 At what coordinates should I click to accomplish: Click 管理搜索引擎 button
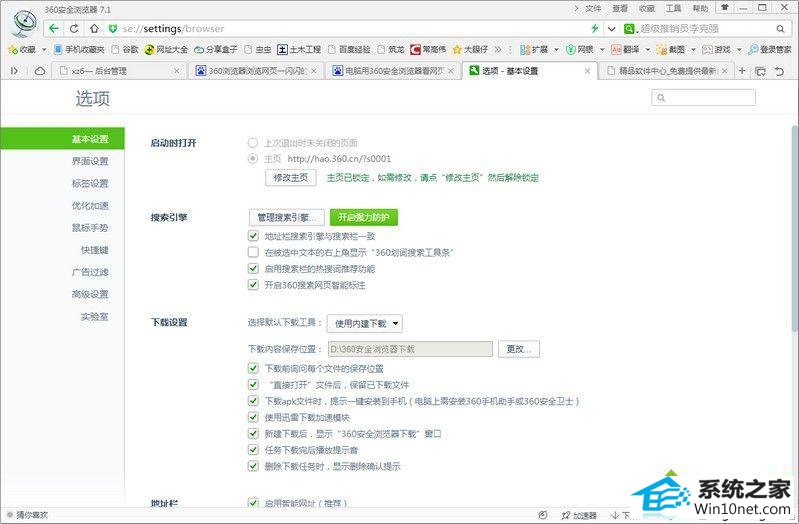[x=287, y=218]
